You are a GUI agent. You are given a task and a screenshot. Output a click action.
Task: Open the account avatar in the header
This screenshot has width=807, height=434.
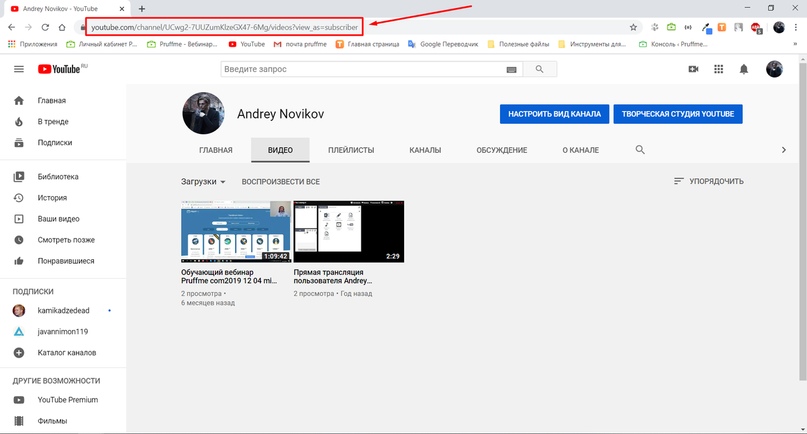(x=774, y=69)
